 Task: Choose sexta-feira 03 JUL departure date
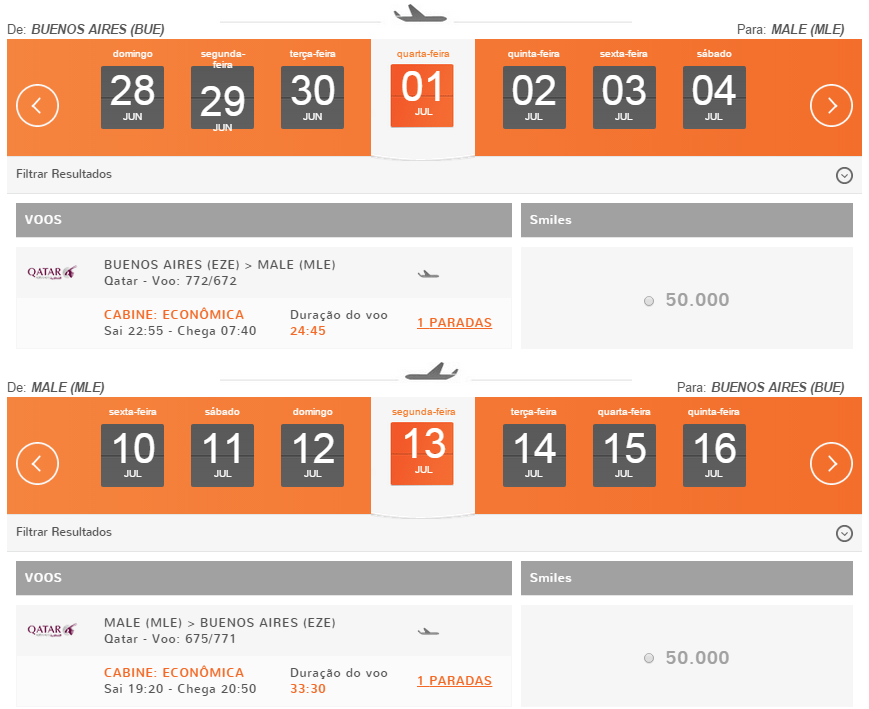click(624, 98)
